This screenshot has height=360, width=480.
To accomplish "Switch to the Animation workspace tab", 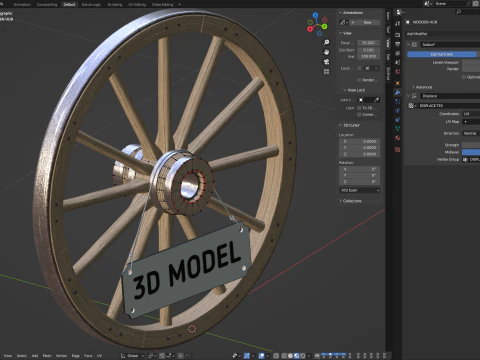I will click(x=22, y=5).
